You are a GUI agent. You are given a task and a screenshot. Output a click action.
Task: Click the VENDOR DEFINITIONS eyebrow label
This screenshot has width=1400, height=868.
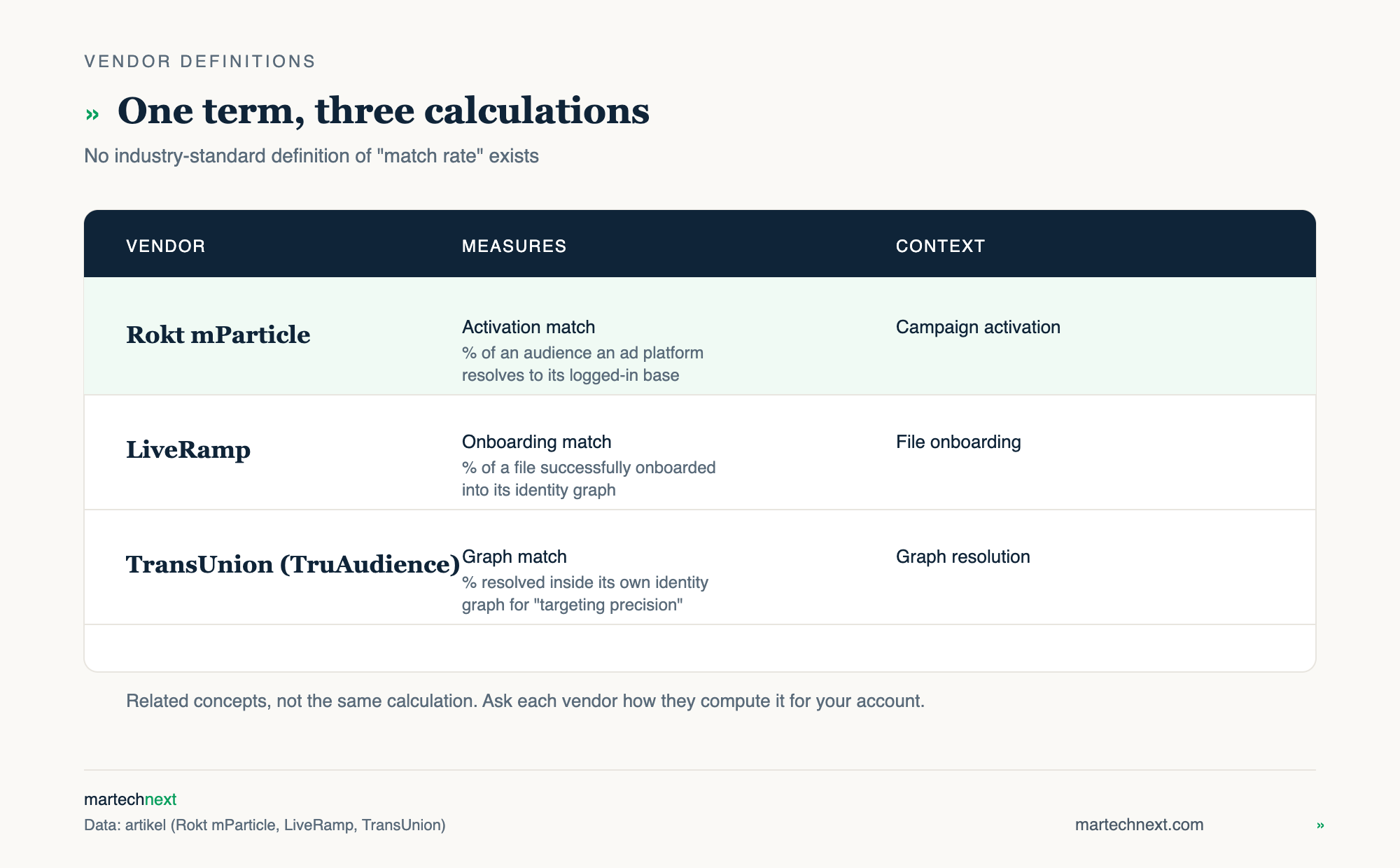[x=199, y=62]
